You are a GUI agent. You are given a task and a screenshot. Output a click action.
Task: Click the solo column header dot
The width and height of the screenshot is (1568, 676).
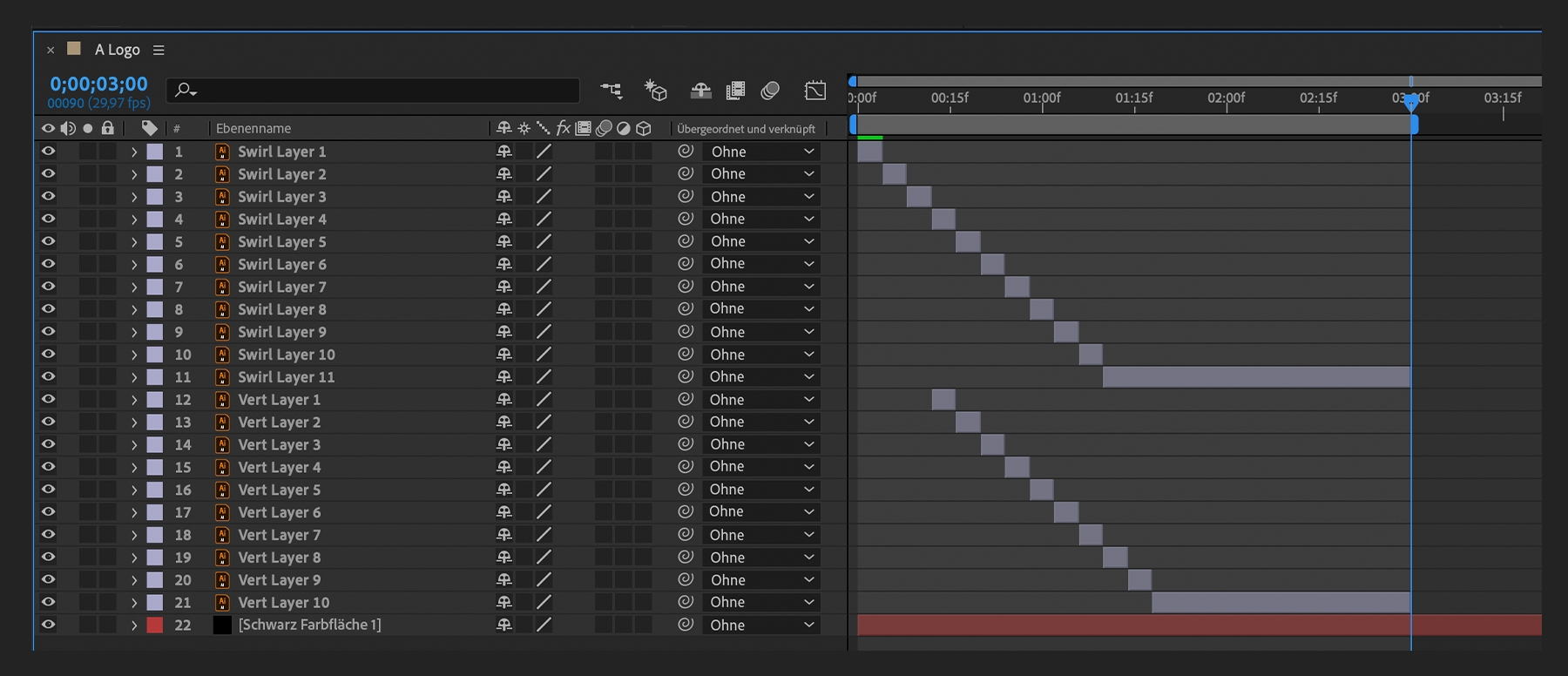click(87, 129)
